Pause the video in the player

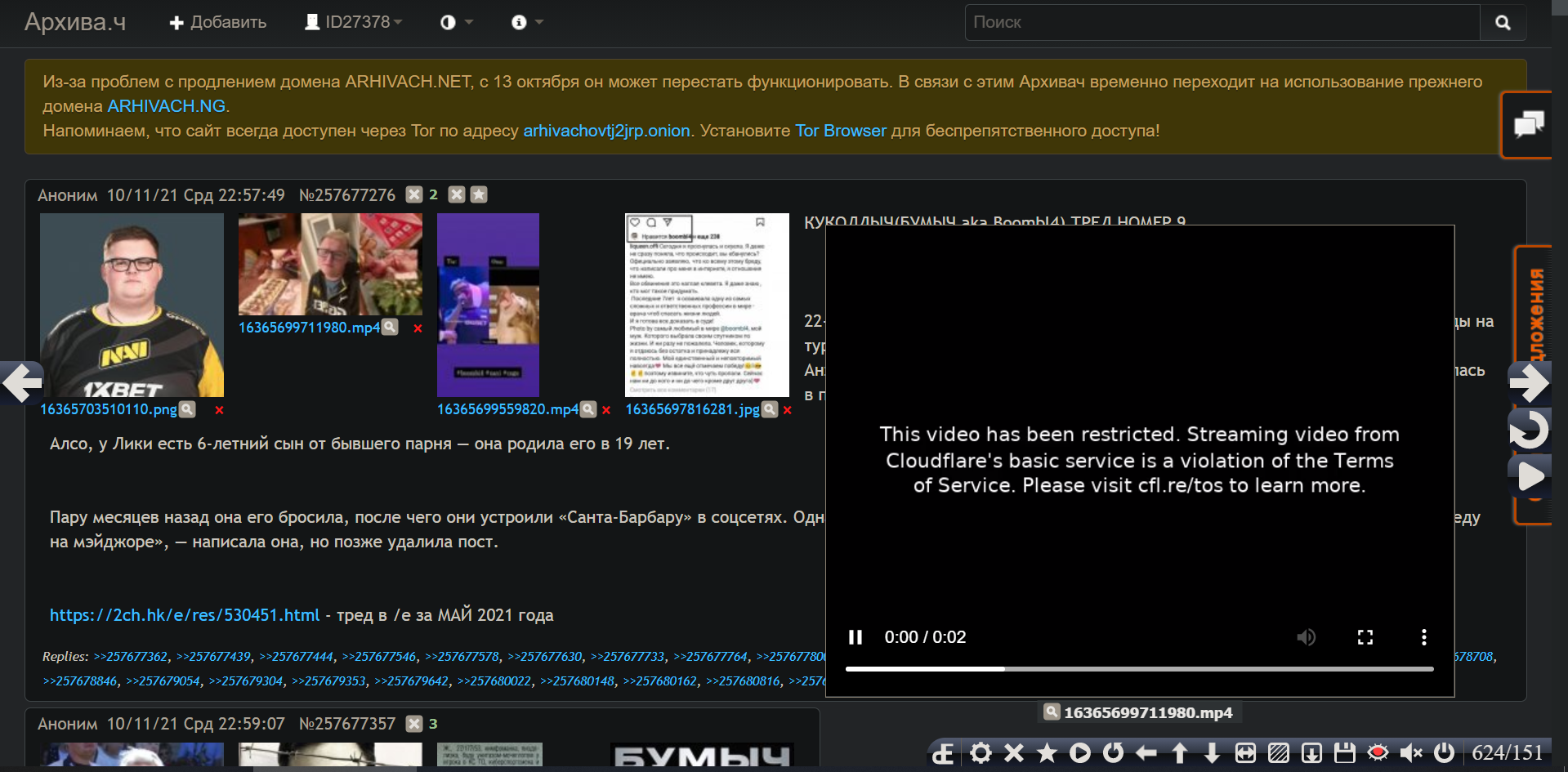855,637
